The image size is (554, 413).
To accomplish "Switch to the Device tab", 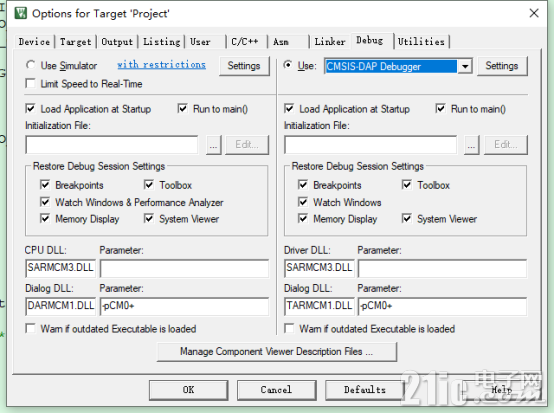I will pos(34,42).
